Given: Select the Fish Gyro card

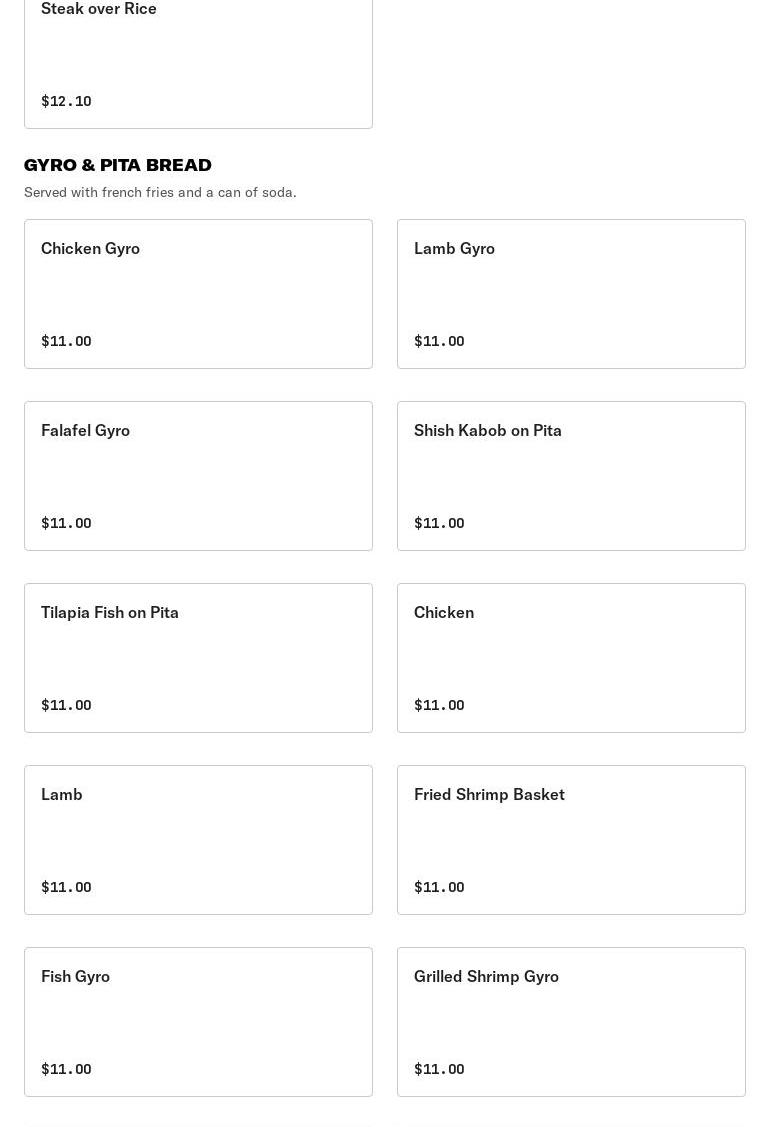Looking at the screenshot, I should click(198, 1021).
